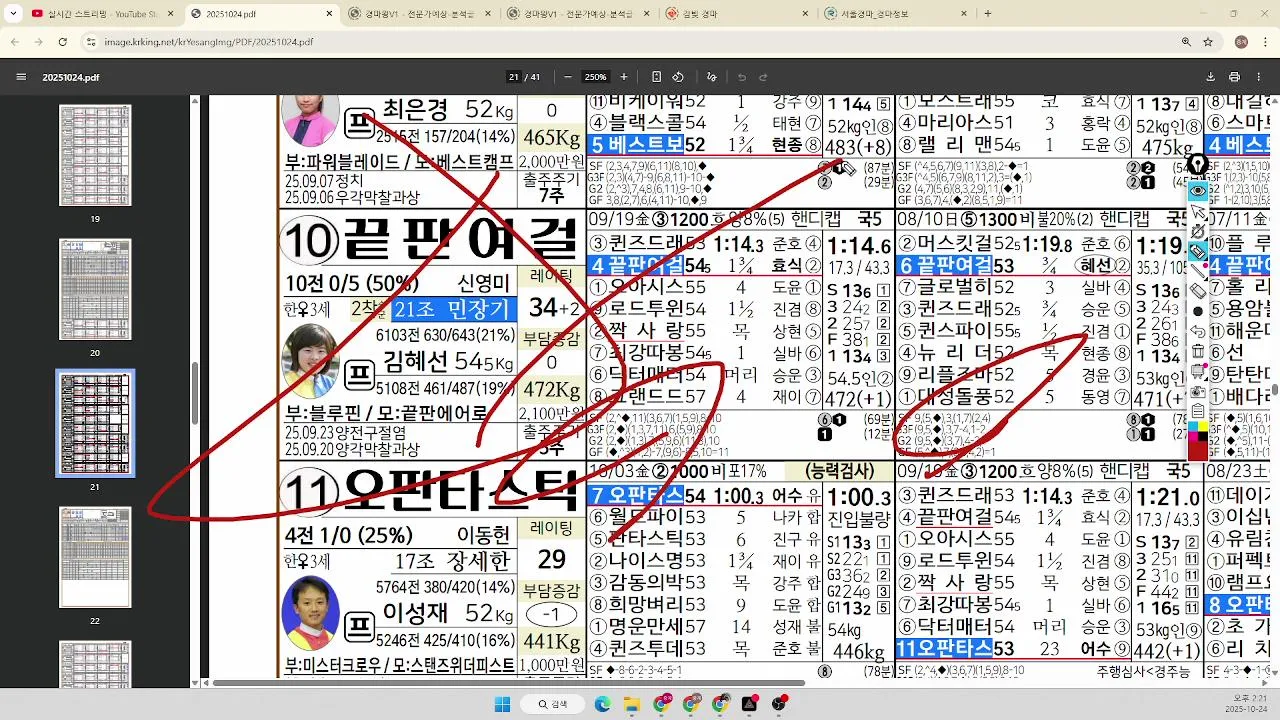Switch to 검빛 경마 browser tab
This screenshot has width=1280, height=720.
735,14
